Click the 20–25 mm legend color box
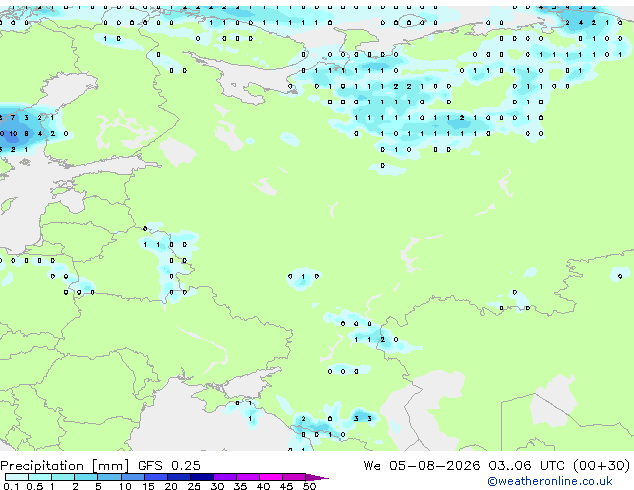634x490 pixels. [179, 477]
